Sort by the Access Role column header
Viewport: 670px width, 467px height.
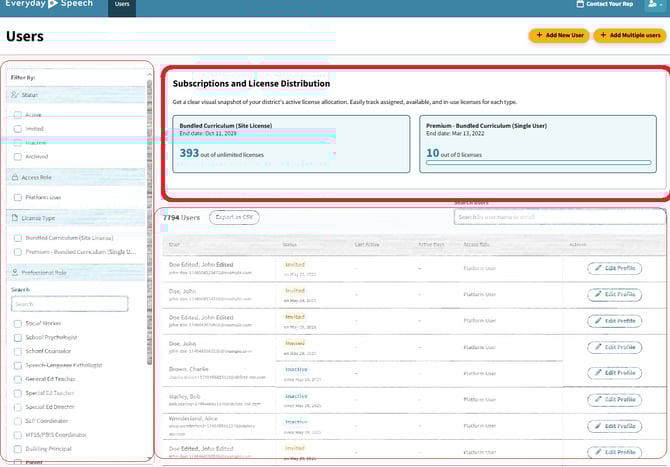tap(476, 244)
